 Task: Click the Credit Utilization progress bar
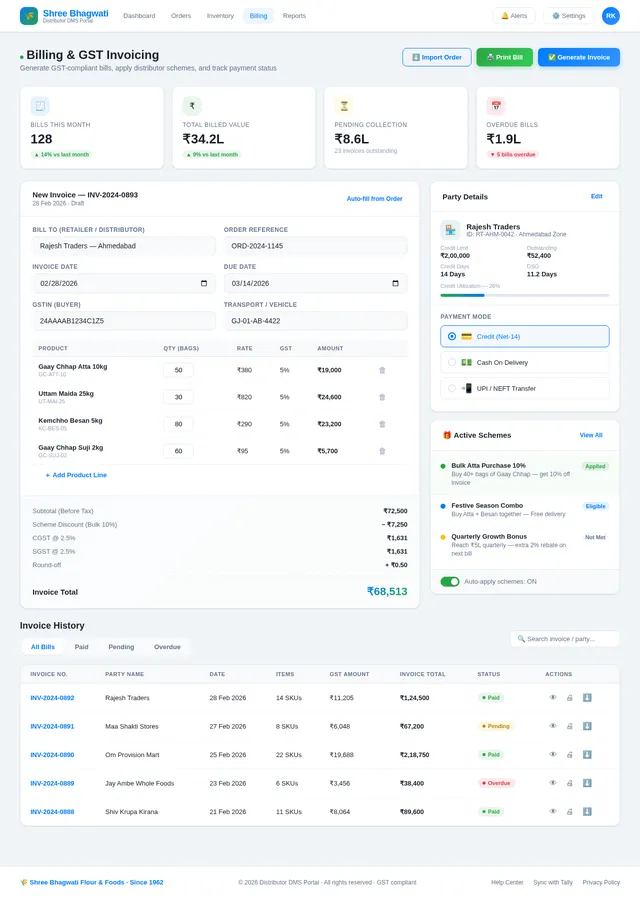(x=524, y=296)
